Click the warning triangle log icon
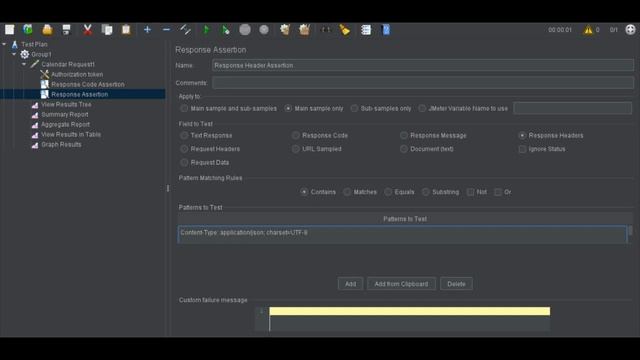 click(588, 30)
